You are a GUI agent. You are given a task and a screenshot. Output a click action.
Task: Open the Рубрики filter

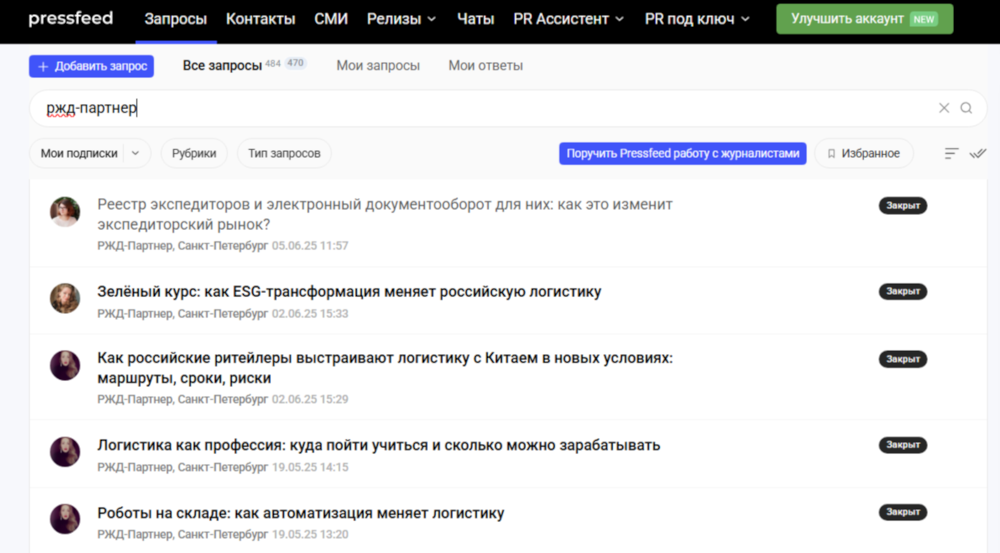(194, 154)
